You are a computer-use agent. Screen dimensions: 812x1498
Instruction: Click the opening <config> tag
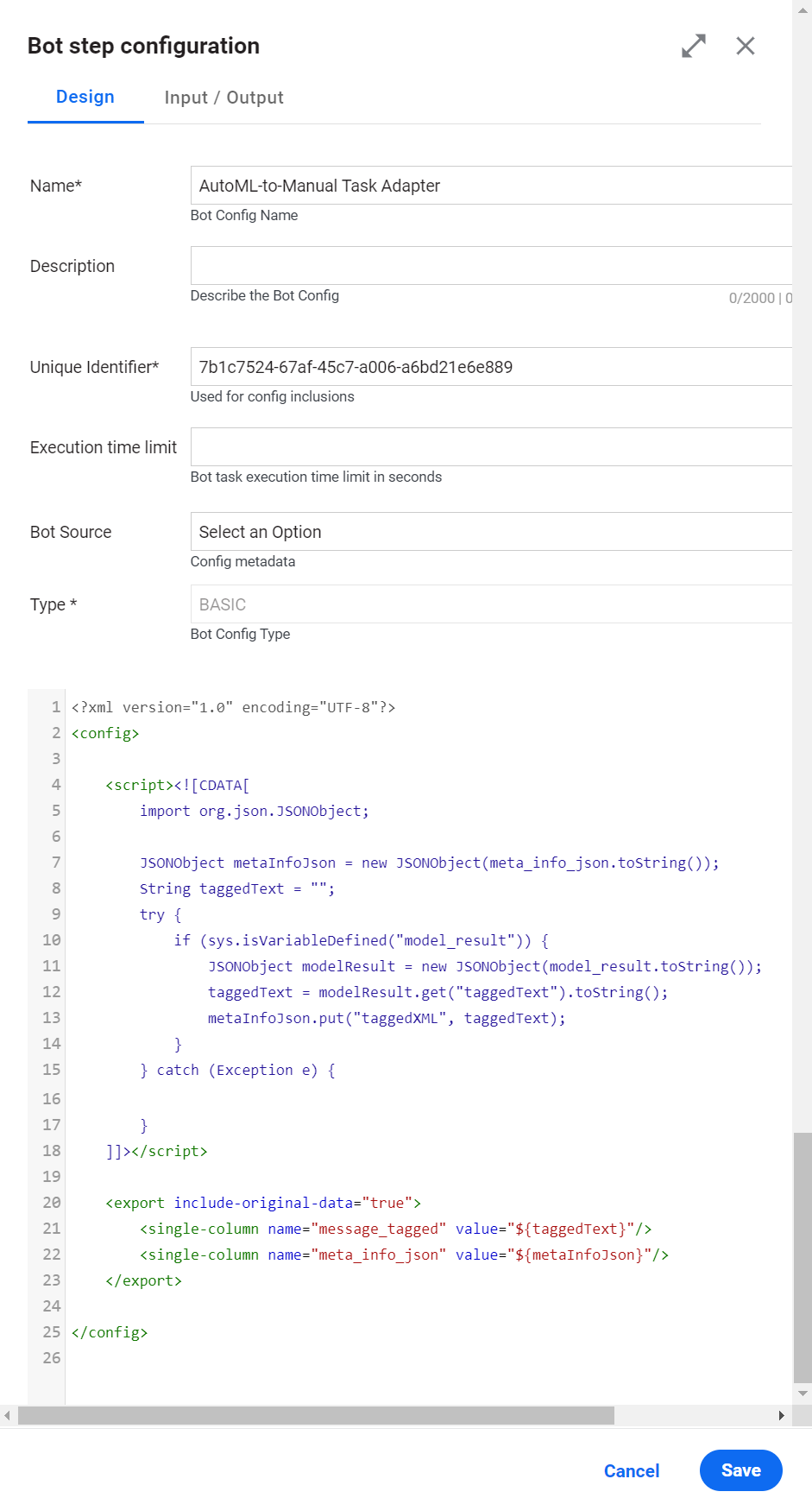point(105,733)
